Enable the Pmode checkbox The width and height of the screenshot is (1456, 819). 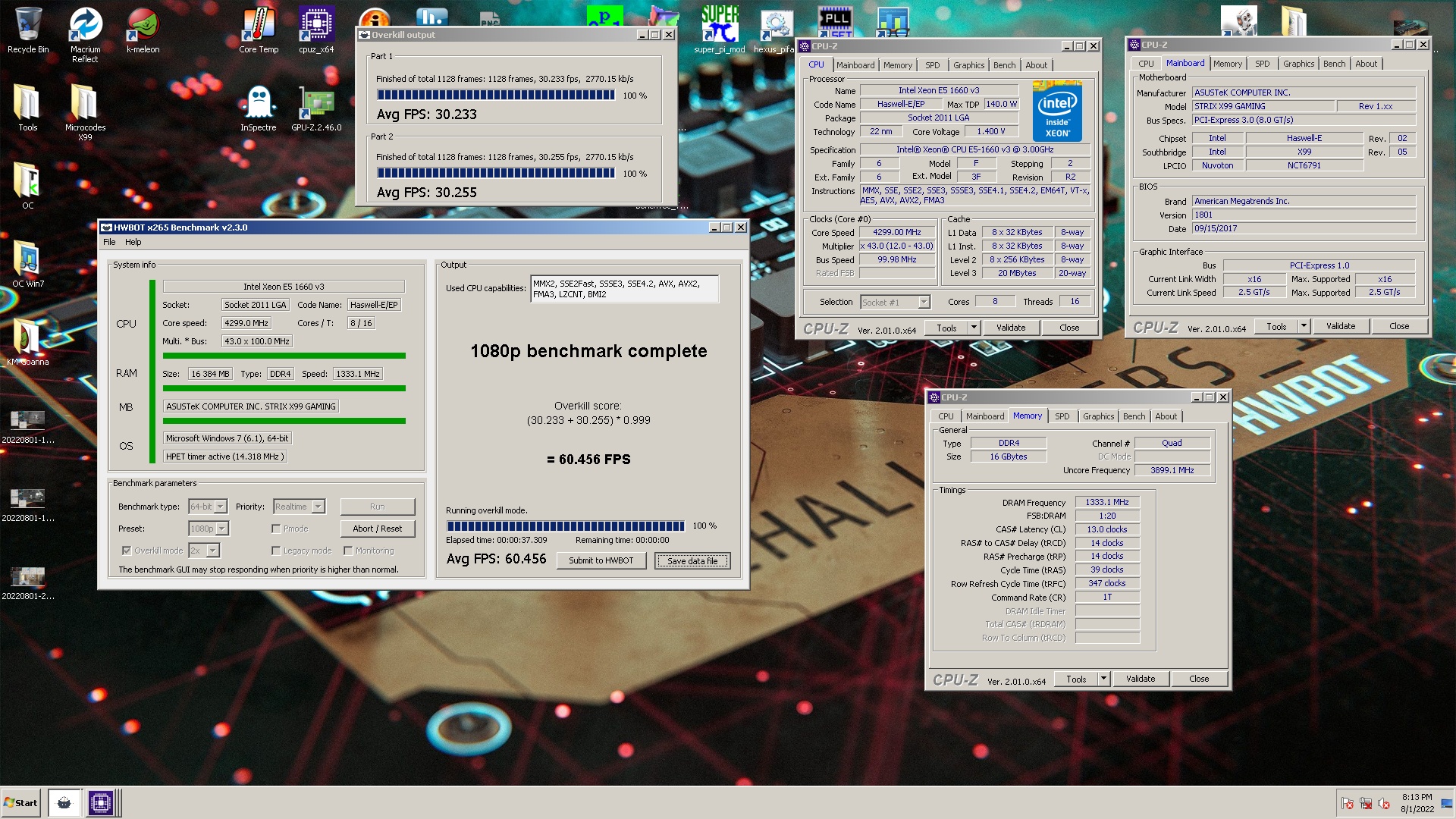click(x=276, y=529)
